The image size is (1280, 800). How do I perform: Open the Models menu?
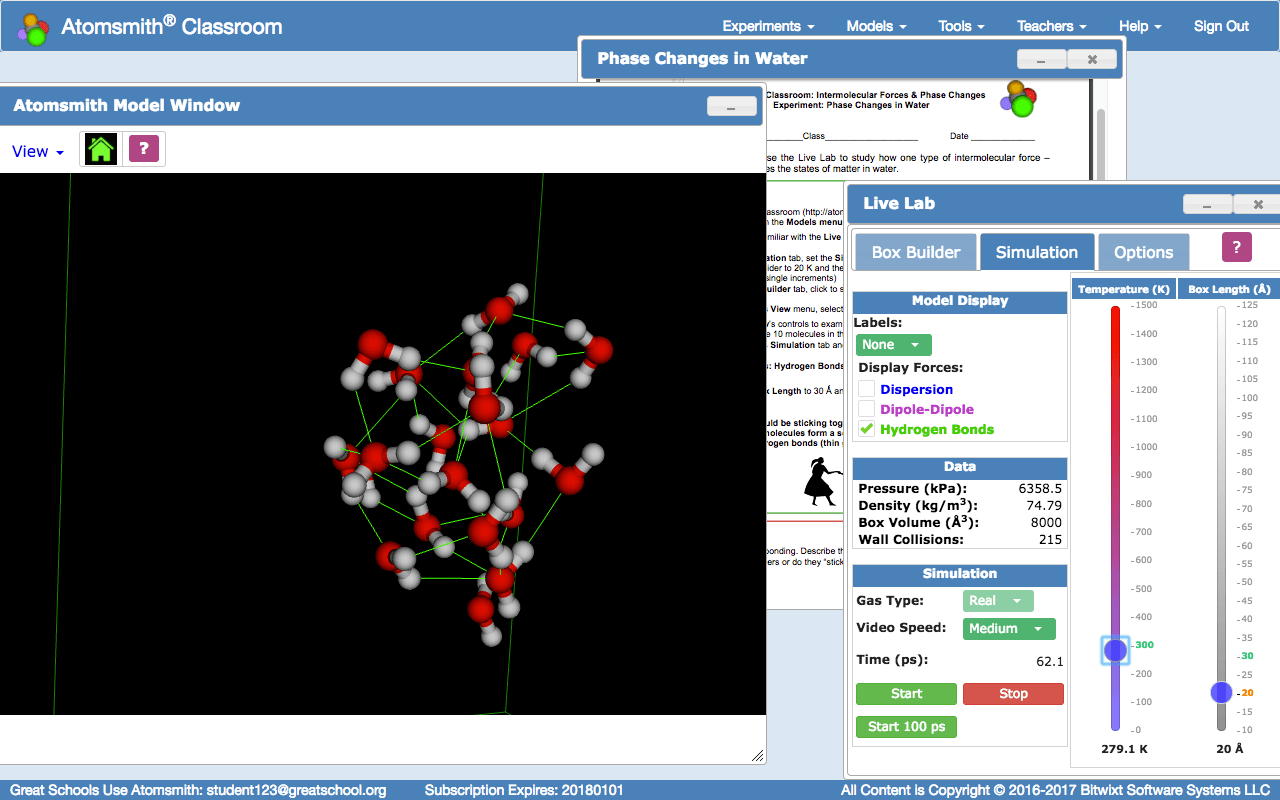(876, 26)
